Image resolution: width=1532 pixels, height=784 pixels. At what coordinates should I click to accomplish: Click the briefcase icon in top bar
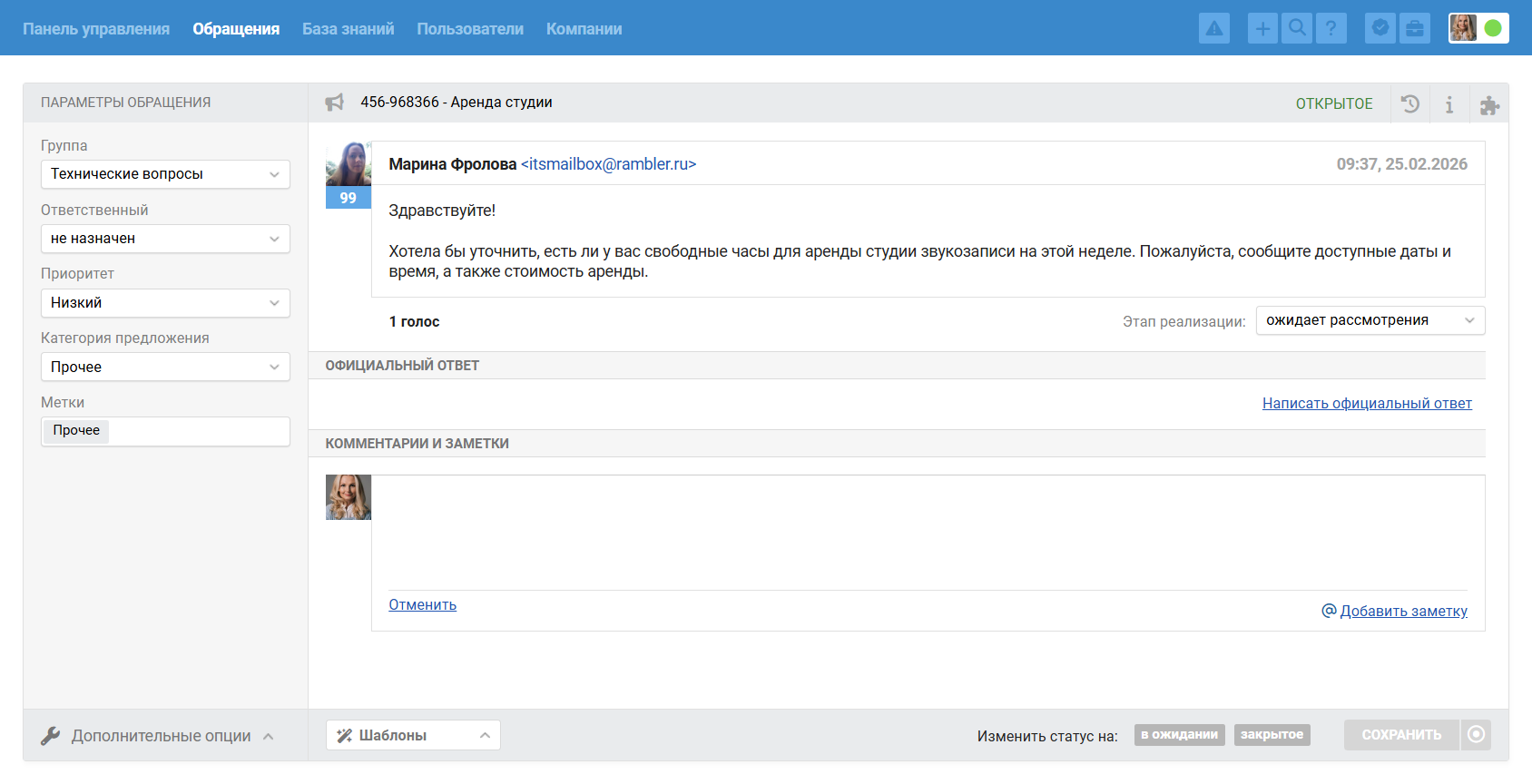[x=1414, y=29]
